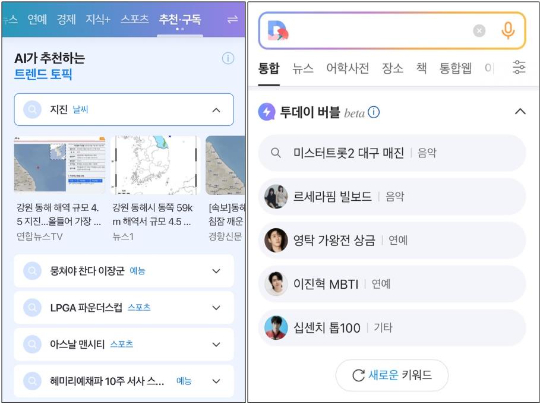Click the tab reorder swap icon

click(232, 19)
